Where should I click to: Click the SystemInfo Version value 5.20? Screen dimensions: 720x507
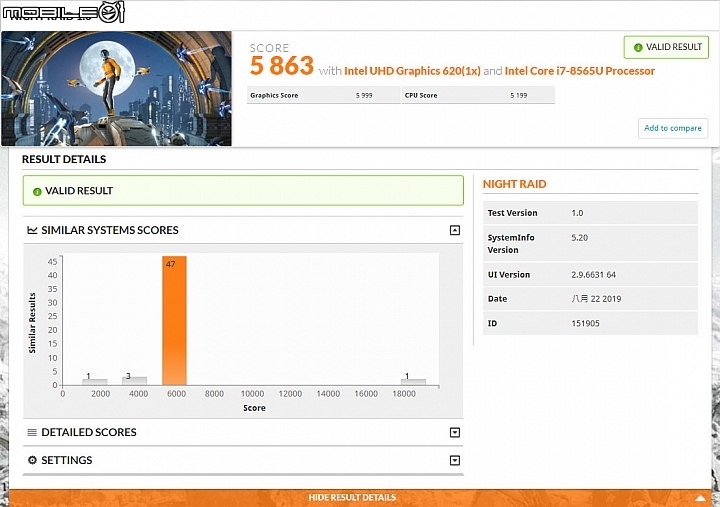coord(579,238)
